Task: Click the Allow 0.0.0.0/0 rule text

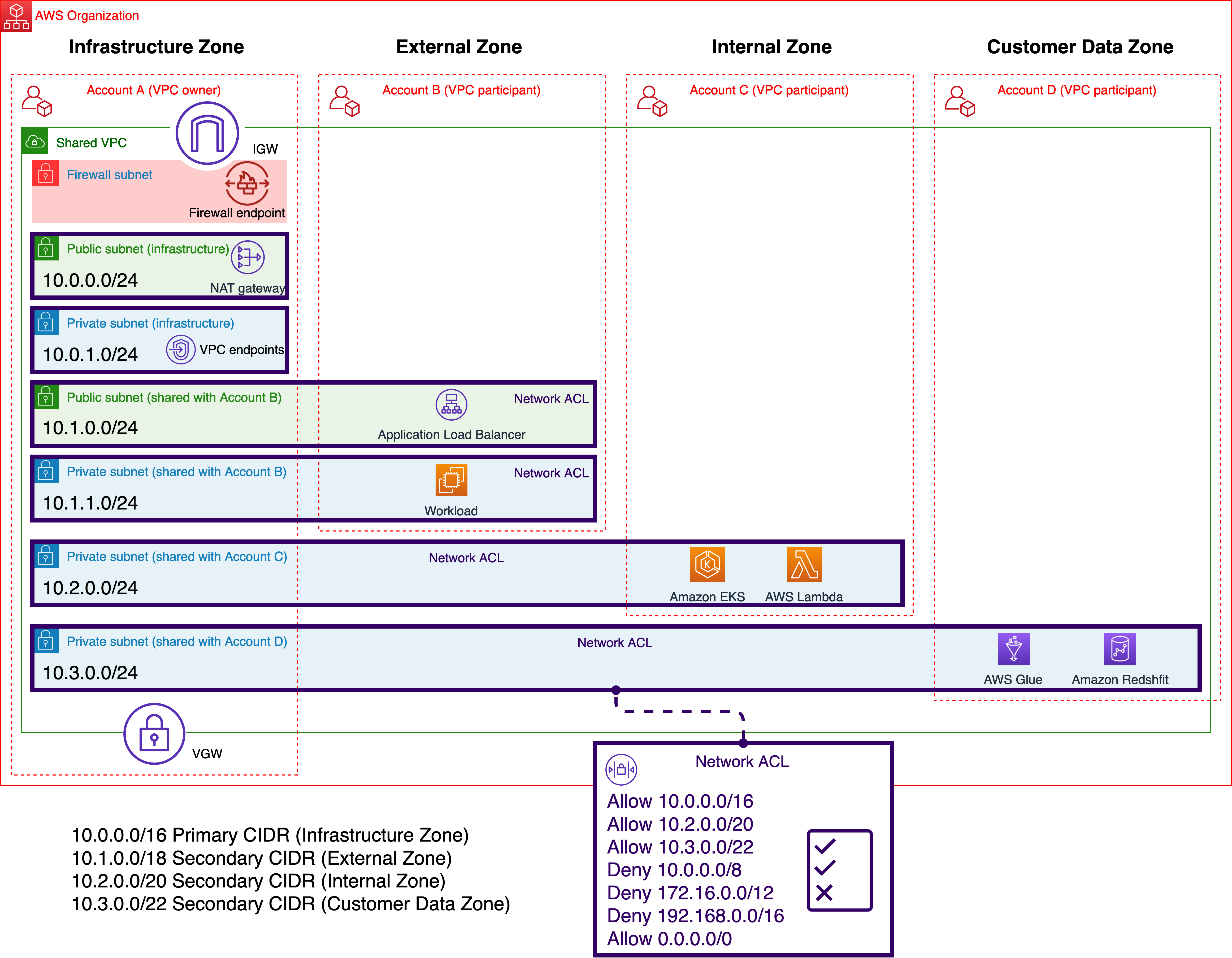Action: point(669,939)
